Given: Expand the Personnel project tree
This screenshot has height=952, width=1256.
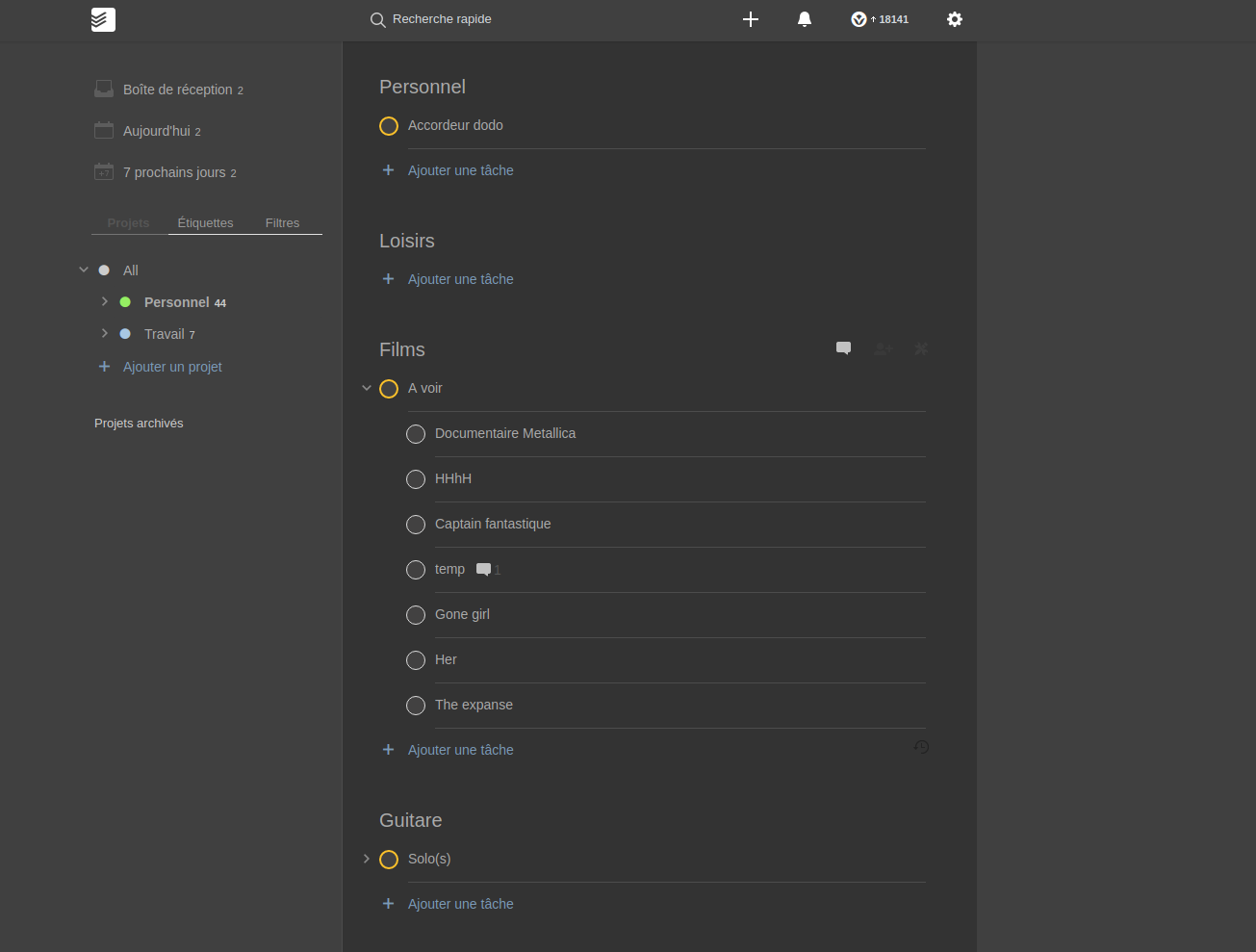Looking at the screenshot, I should pyautogui.click(x=104, y=301).
